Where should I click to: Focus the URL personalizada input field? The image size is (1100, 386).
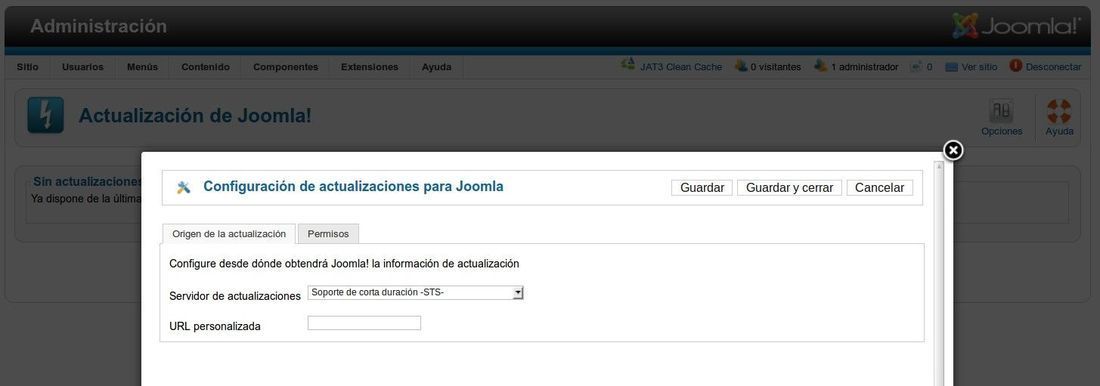[x=364, y=323]
